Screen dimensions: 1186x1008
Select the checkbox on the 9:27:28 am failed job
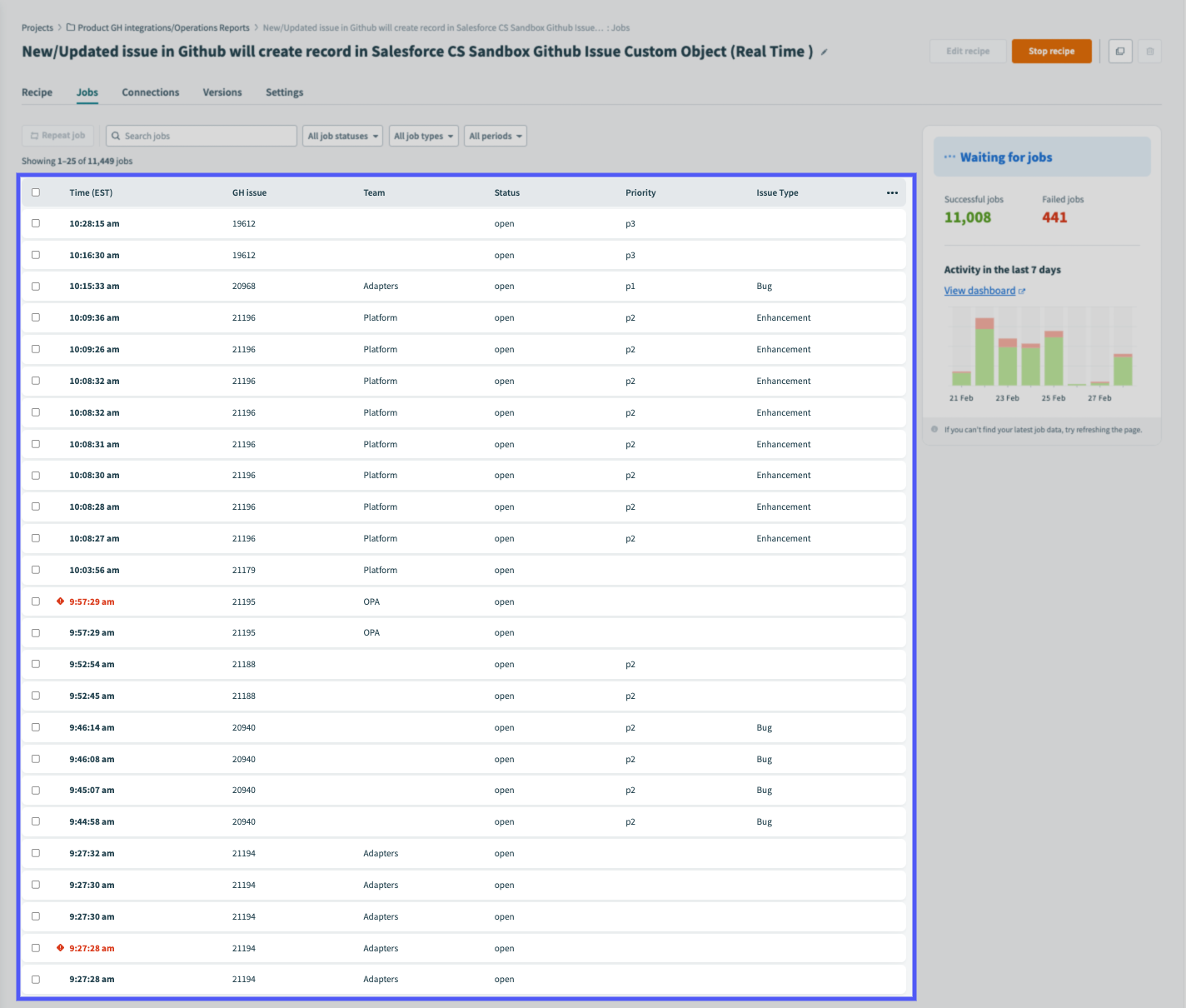(35, 947)
